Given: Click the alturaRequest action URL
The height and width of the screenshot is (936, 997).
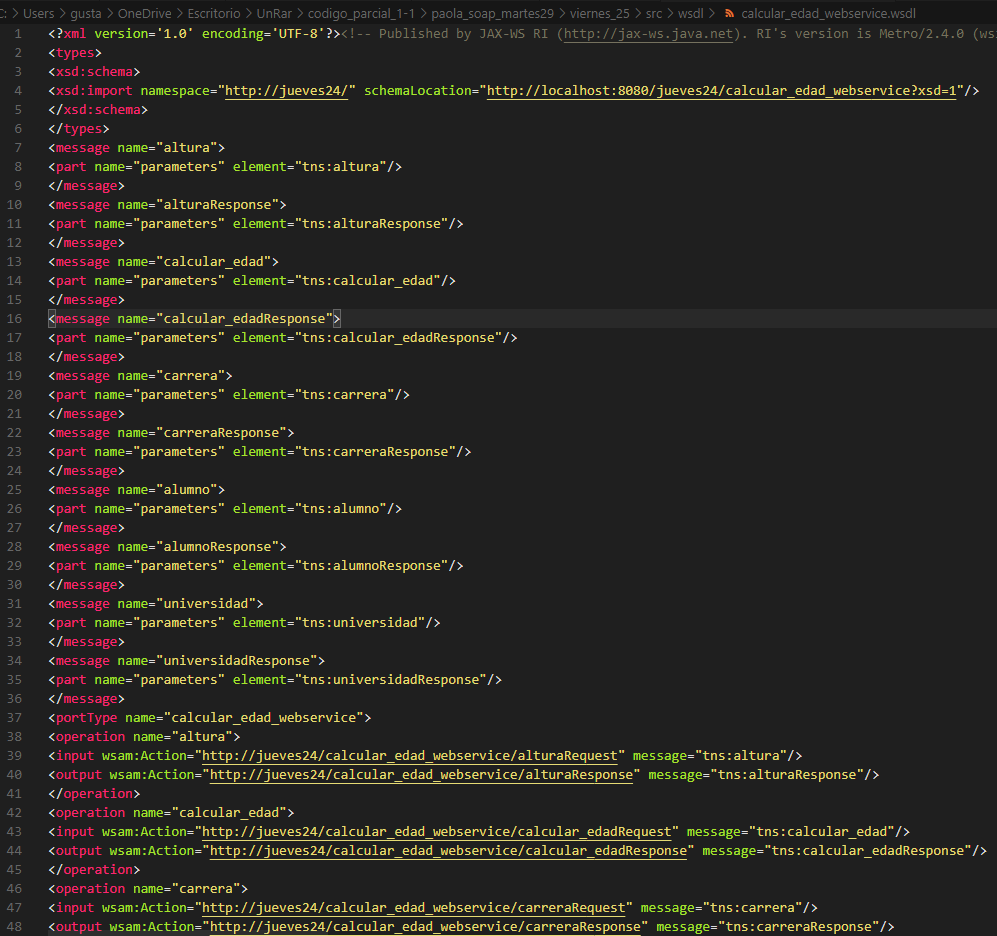Looking at the screenshot, I should (x=414, y=756).
